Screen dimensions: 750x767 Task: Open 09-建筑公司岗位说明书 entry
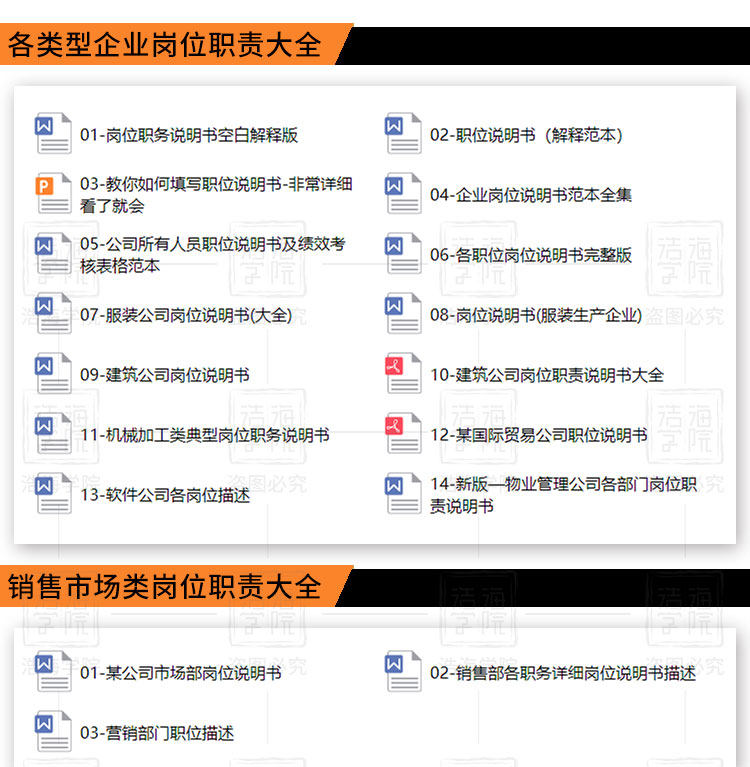tap(165, 375)
